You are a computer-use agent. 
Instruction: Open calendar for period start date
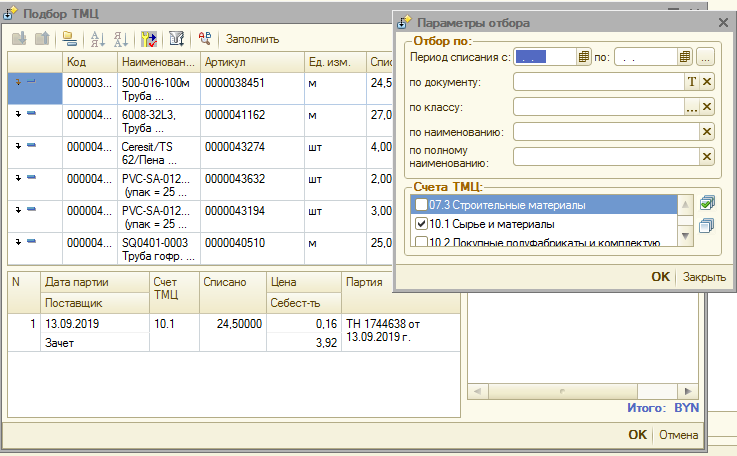[584, 57]
